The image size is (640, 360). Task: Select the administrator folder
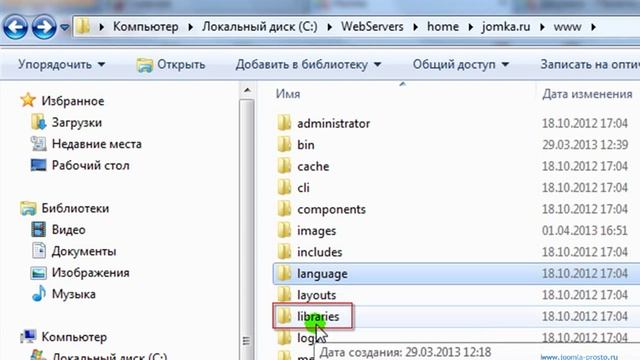[x=333, y=123]
